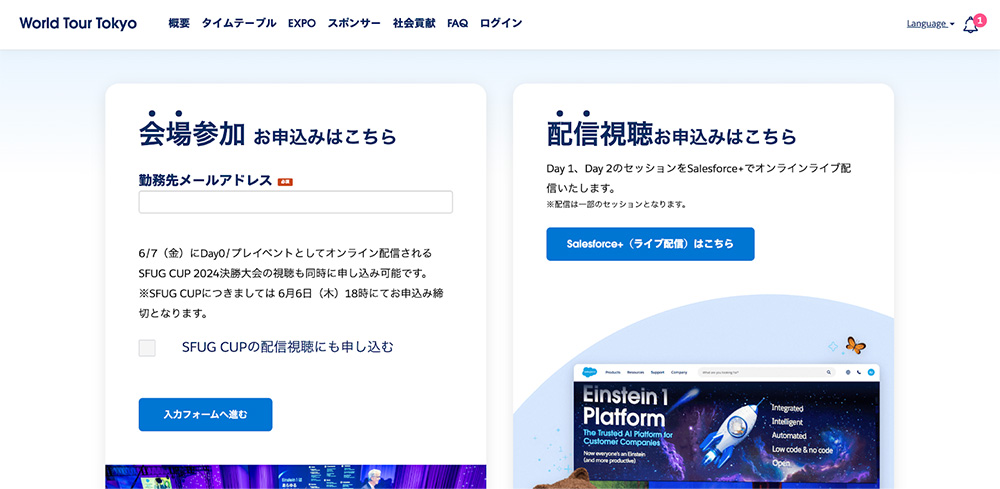Click the 入力フォームへ進む button

coord(205,414)
